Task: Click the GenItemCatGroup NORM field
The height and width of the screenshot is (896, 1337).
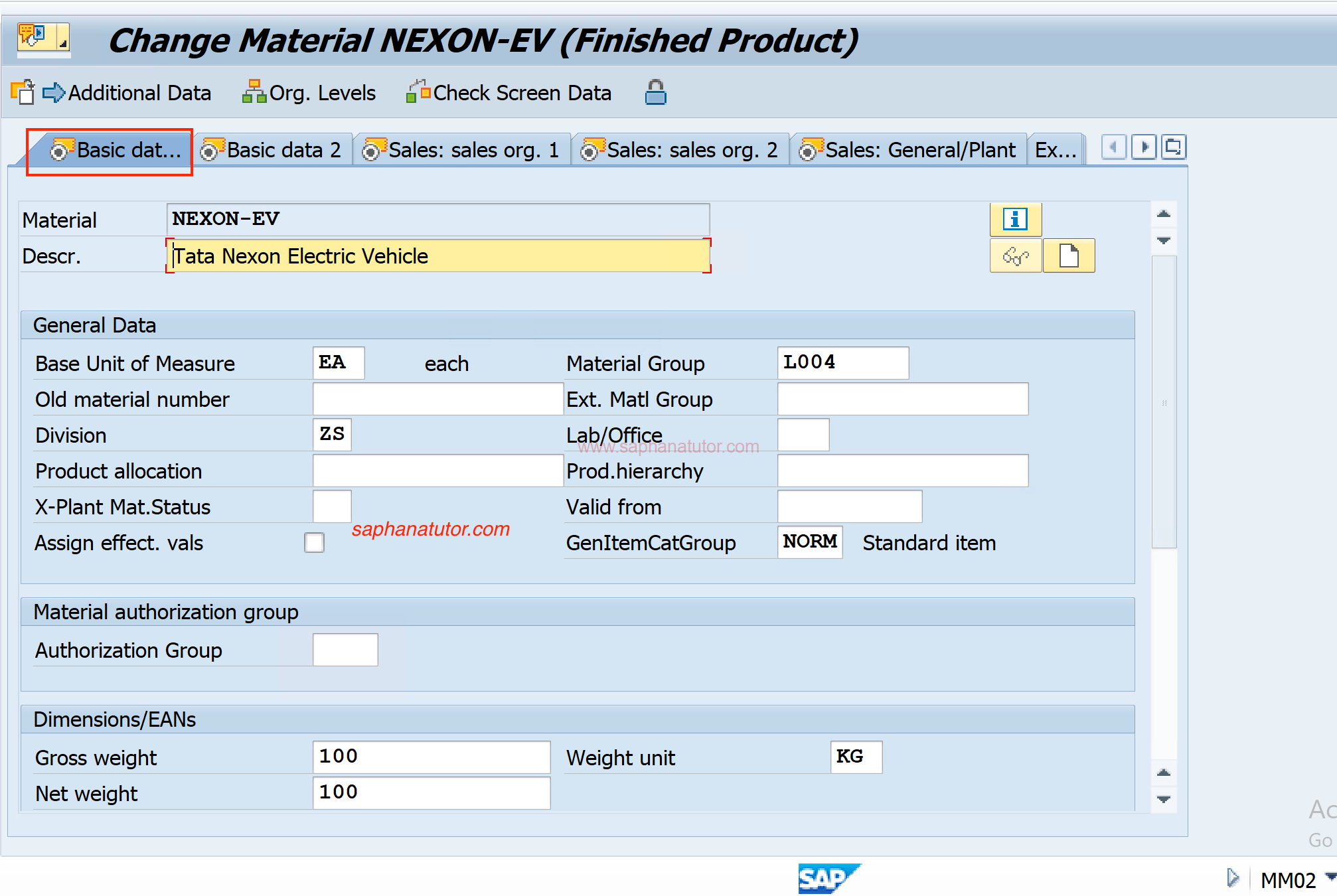Action: click(x=810, y=542)
